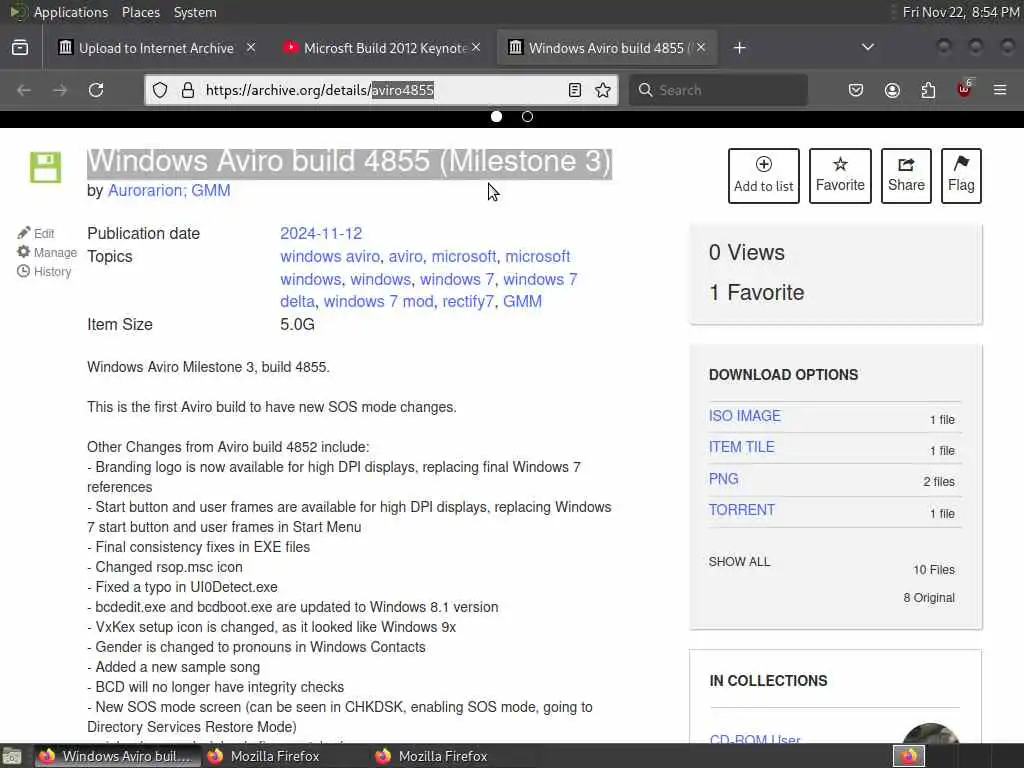Open the Firefox hamburger menu
This screenshot has height=768, width=1024.
pyautogui.click(x=1000, y=90)
